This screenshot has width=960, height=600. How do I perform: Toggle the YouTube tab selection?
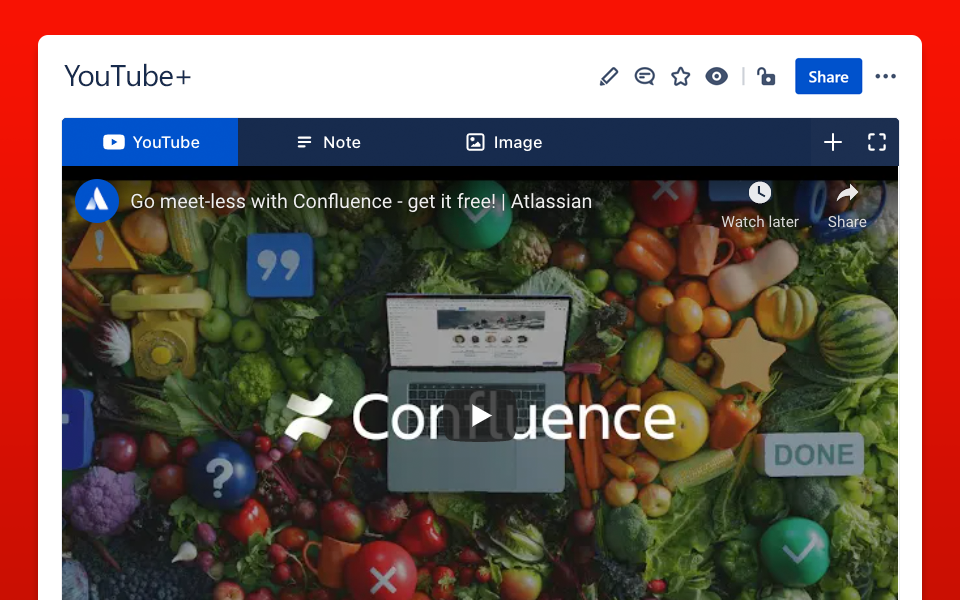[149, 142]
